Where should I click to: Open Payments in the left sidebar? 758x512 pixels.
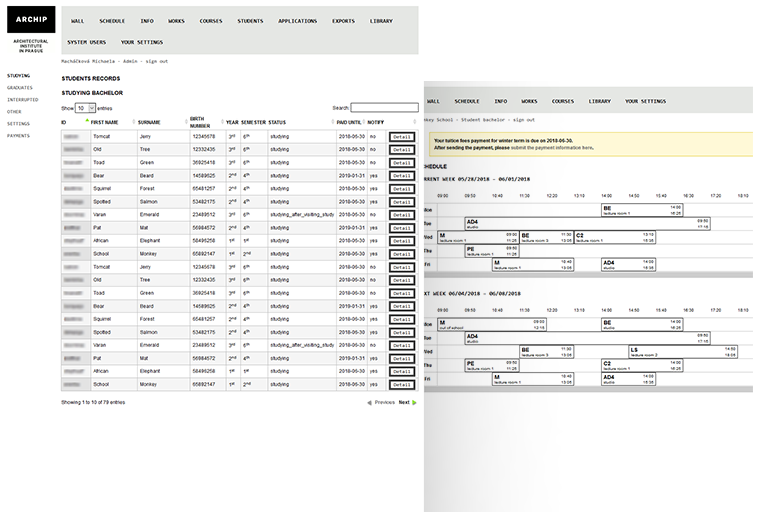click(18, 135)
